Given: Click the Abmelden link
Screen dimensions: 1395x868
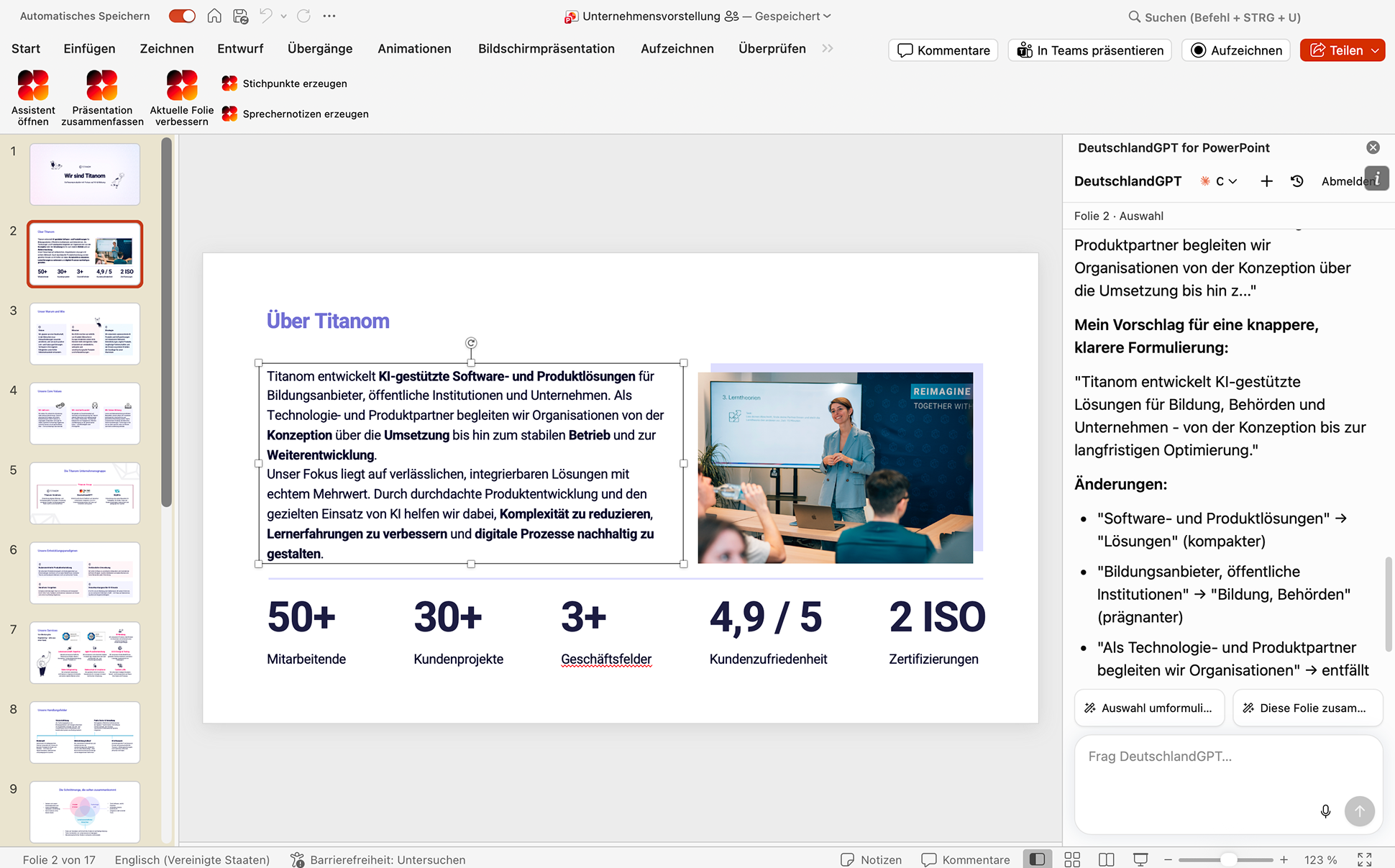Looking at the screenshot, I should [x=1343, y=181].
